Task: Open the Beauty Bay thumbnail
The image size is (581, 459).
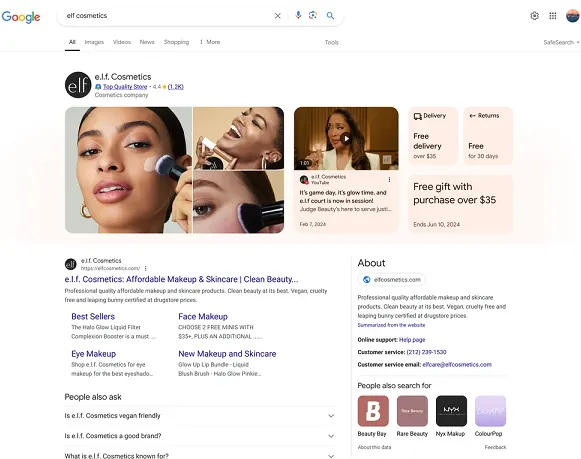Action: (373, 411)
